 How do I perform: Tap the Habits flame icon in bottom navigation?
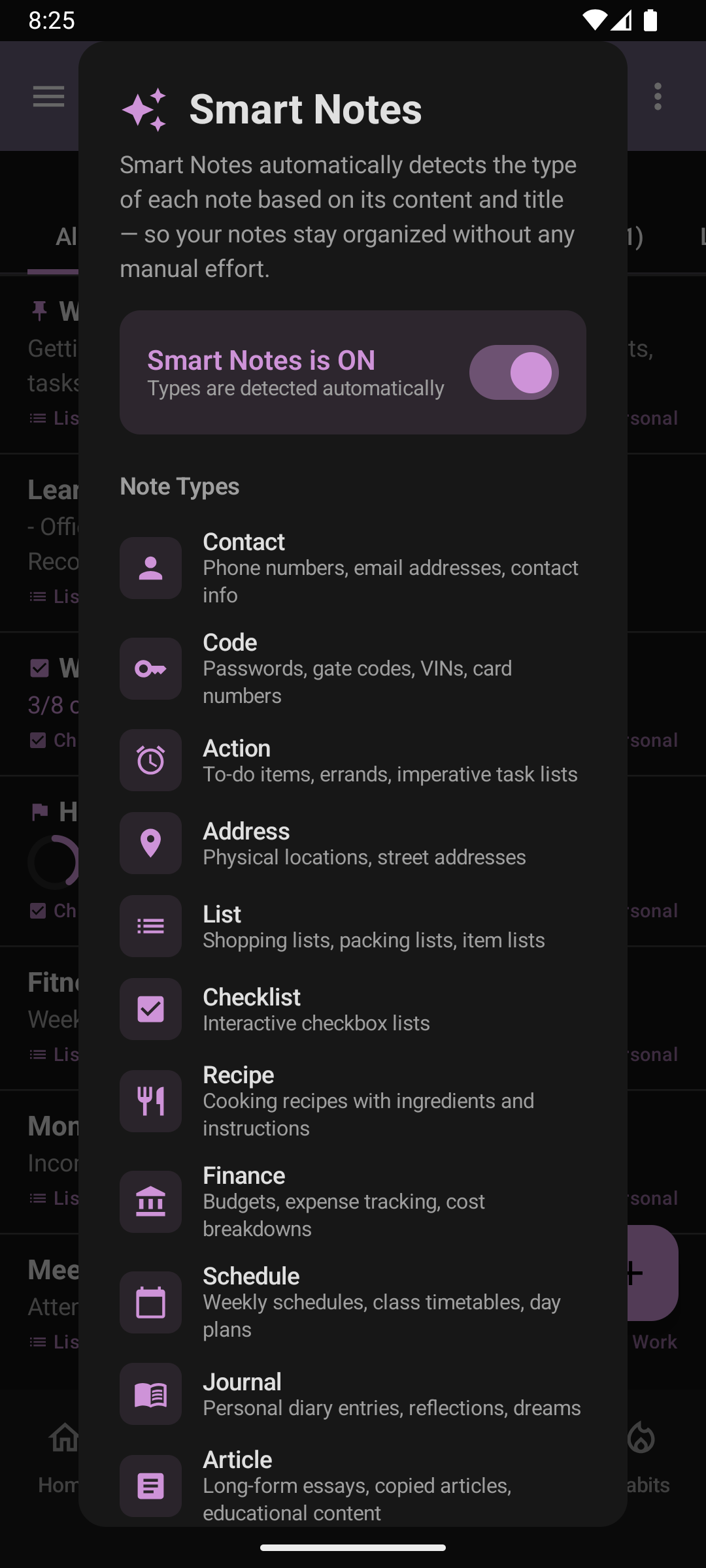pyautogui.click(x=641, y=1438)
